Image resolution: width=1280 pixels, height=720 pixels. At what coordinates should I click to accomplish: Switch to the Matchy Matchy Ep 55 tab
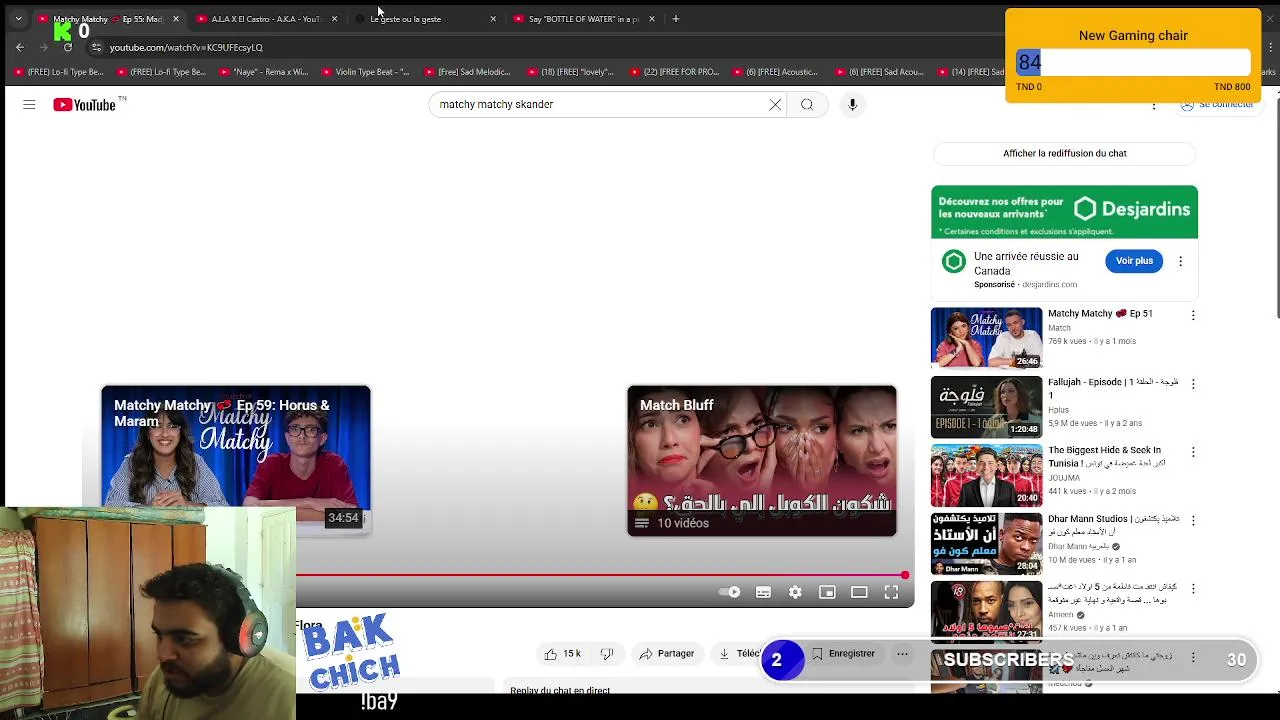[x=108, y=19]
